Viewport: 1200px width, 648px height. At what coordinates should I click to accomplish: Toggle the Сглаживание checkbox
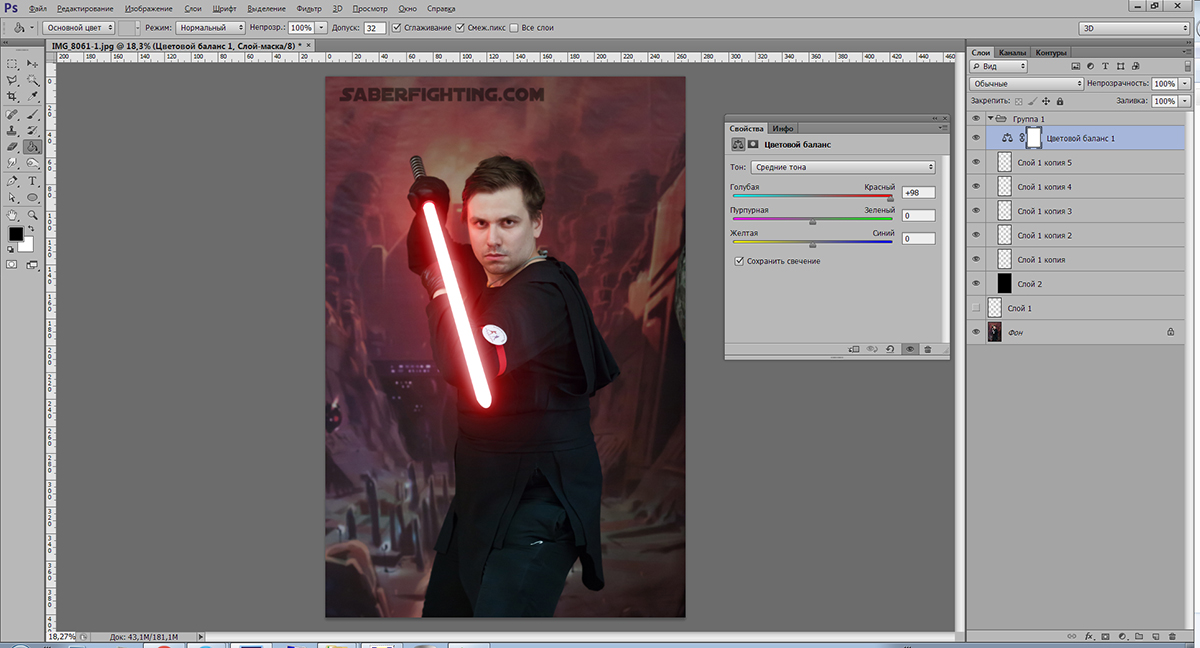pos(397,28)
